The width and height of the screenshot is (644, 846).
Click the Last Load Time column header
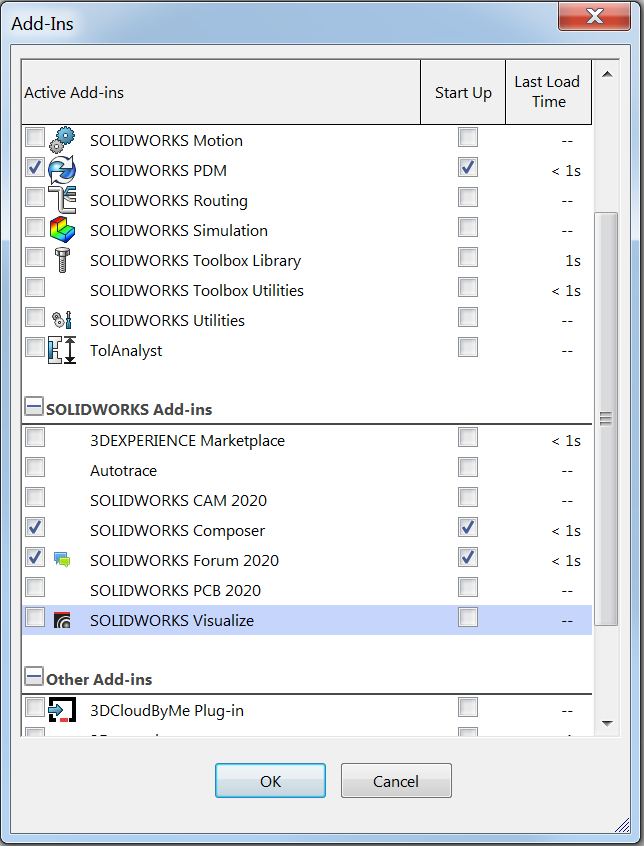click(x=548, y=92)
